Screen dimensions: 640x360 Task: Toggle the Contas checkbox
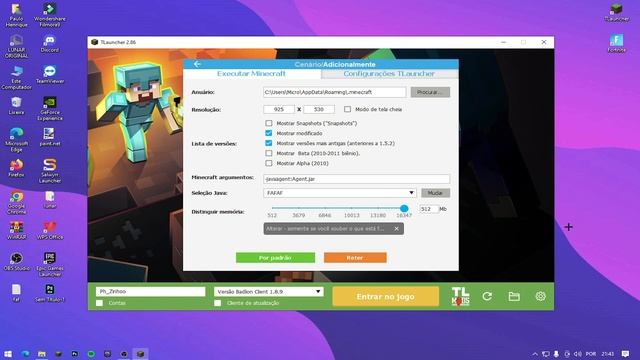(99, 303)
